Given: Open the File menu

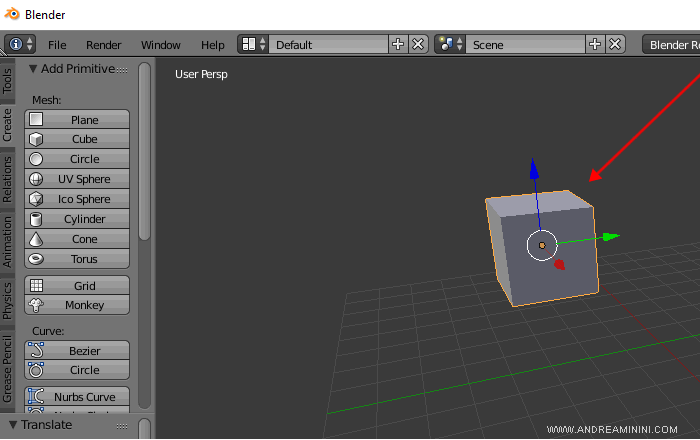Looking at the screenshot, I should 57,45.
